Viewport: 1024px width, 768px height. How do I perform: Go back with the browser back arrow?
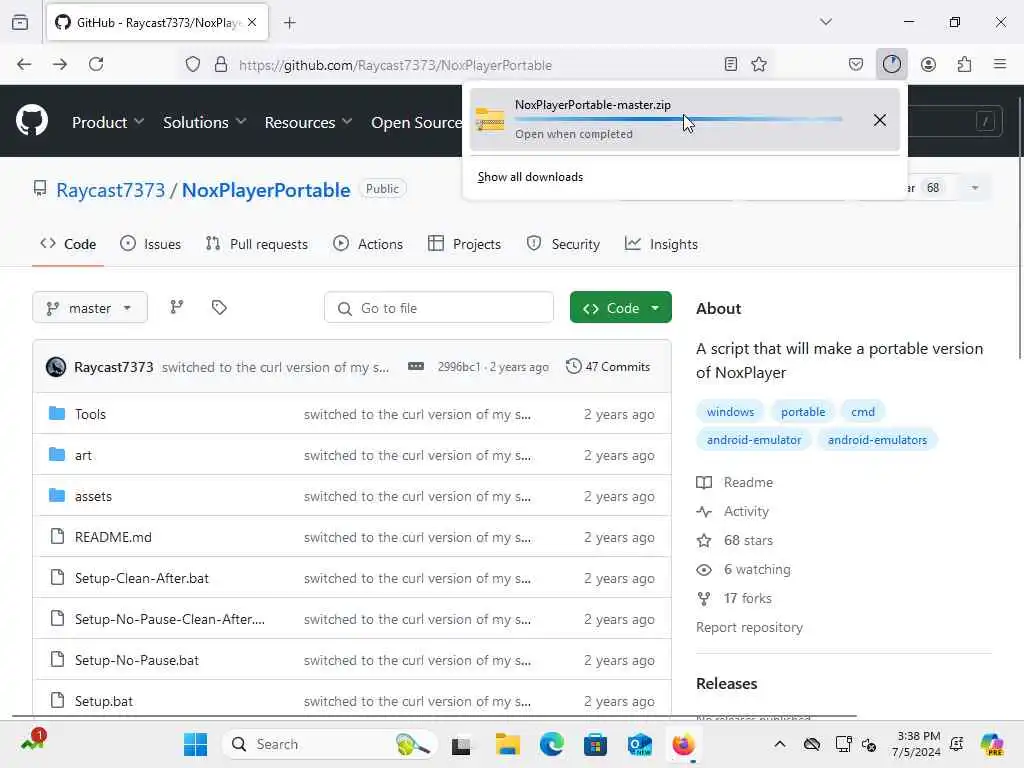click(24, 64)
